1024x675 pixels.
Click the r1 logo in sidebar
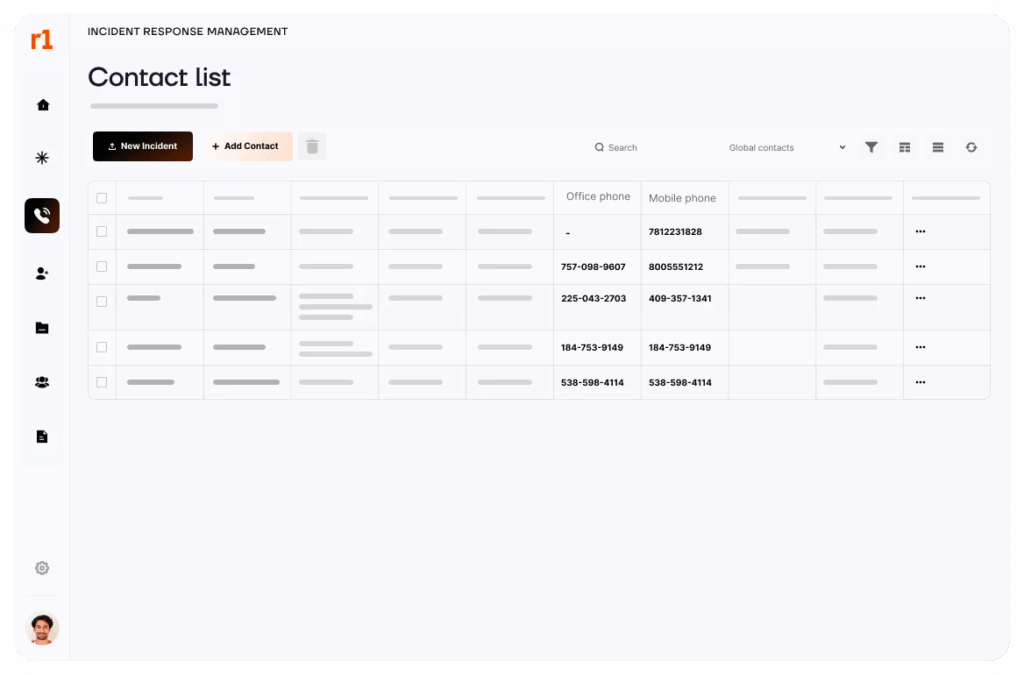41,40
